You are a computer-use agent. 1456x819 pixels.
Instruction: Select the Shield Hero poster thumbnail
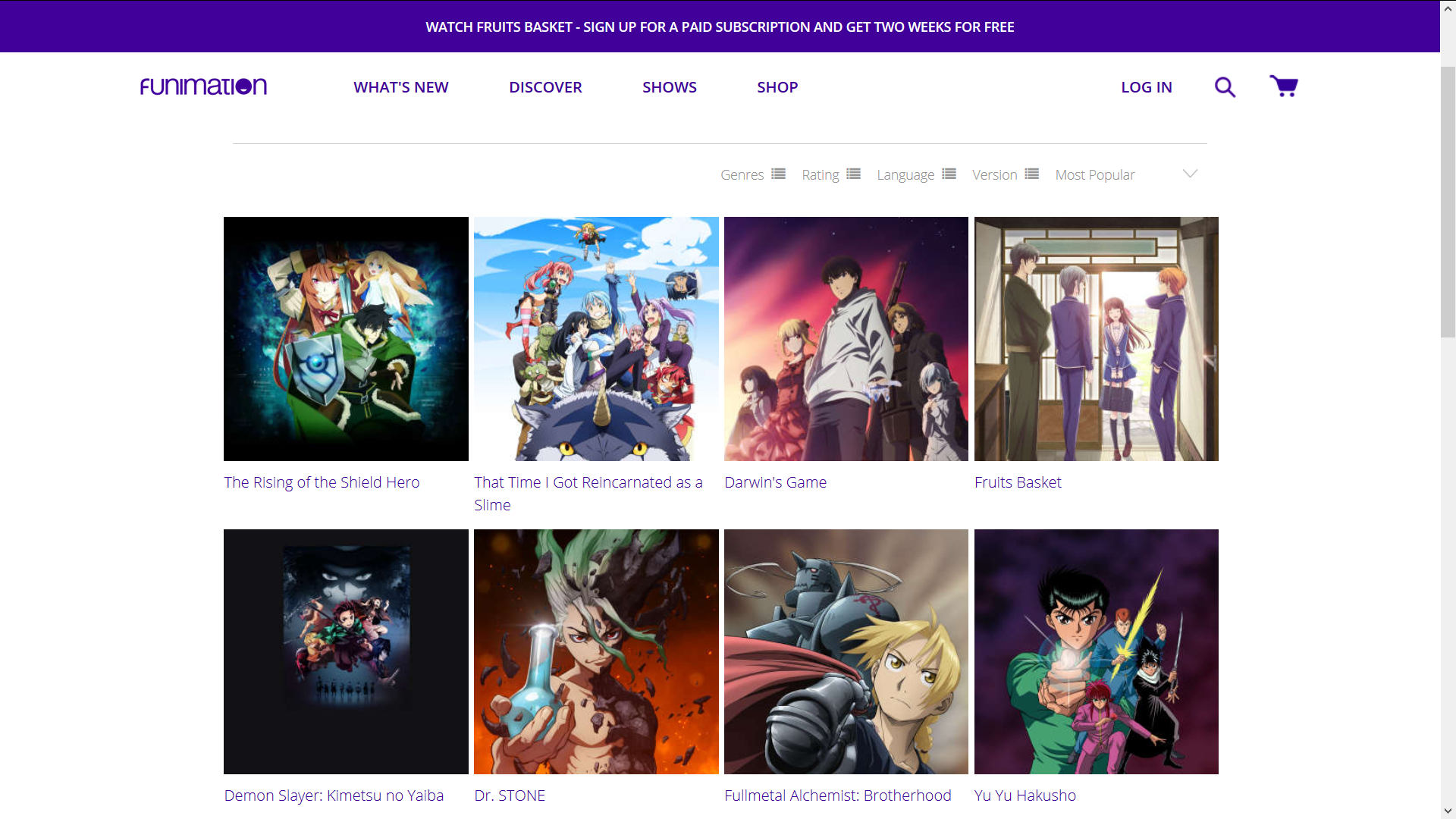(346, 339)
